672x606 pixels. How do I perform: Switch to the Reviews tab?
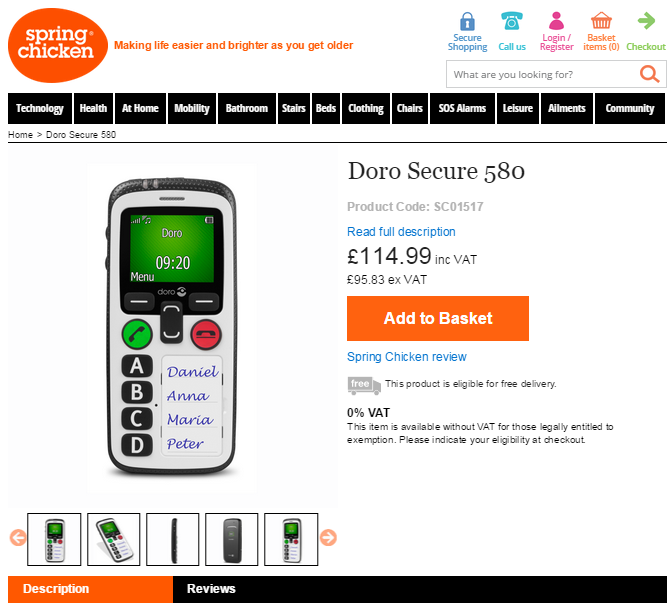point(211,588)
